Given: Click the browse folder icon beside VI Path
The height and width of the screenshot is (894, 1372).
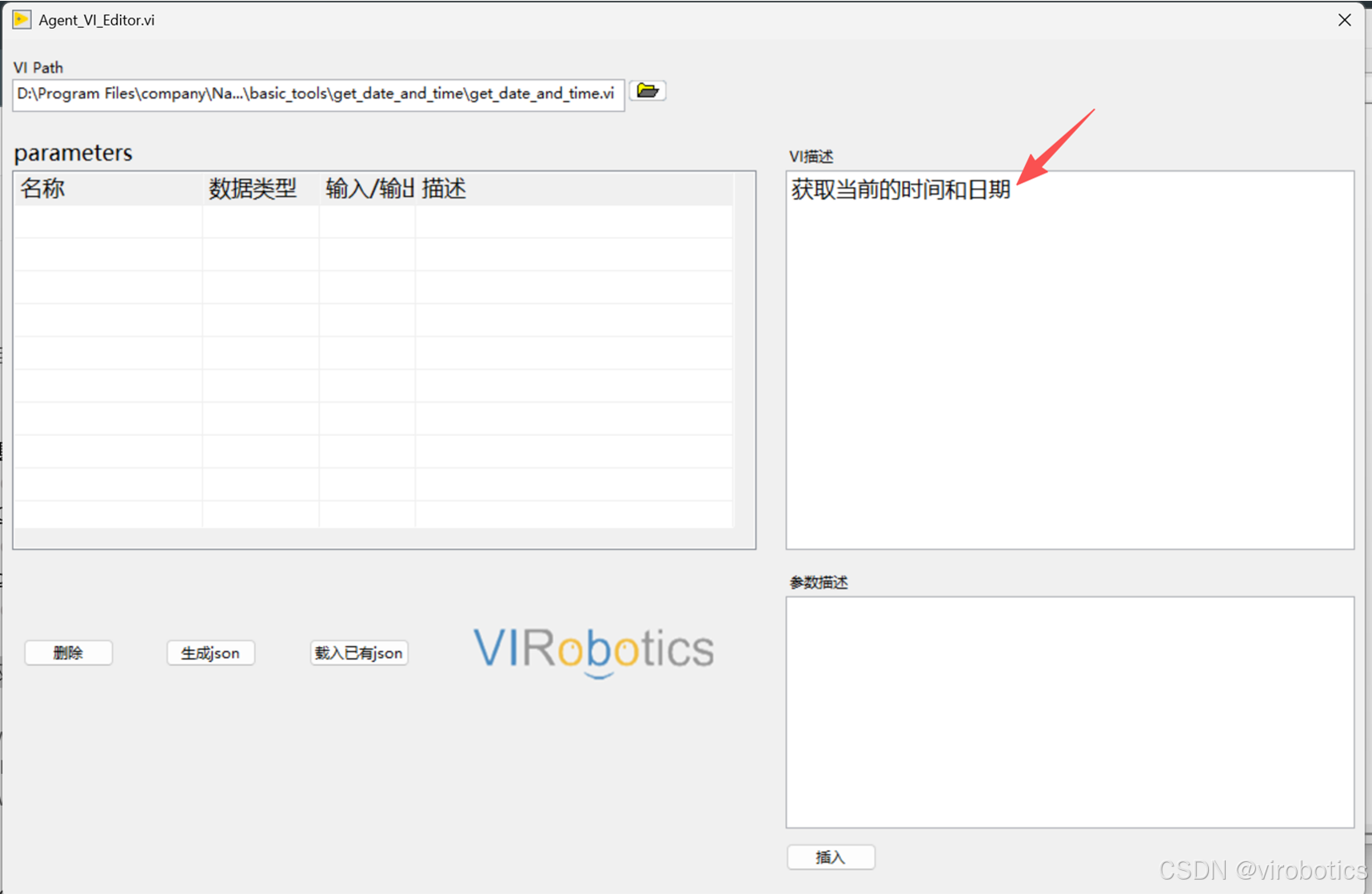Looking at the screenshot, I should (x=648, y=91).
